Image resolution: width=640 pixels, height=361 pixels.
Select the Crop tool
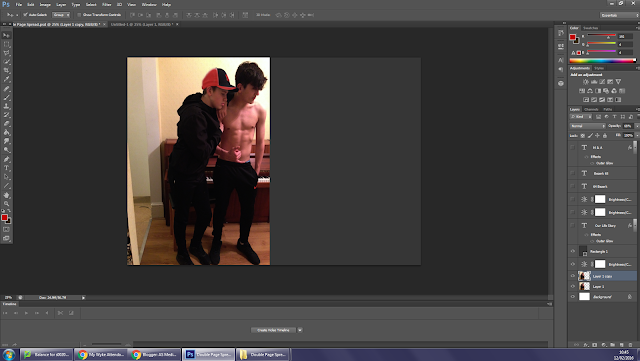tap(7, 71)
